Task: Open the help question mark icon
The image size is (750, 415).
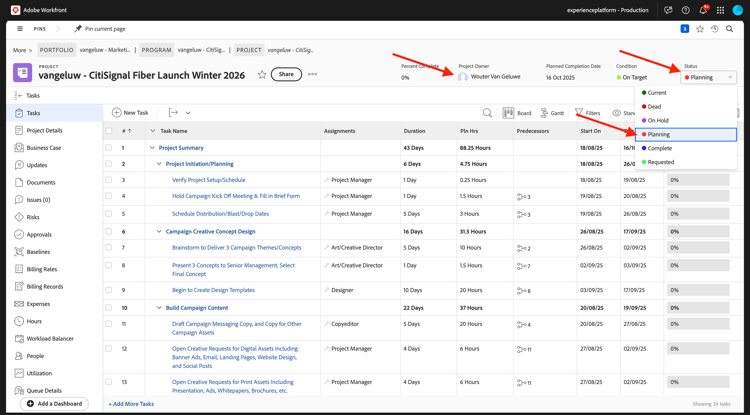Action: pos(685,10)
